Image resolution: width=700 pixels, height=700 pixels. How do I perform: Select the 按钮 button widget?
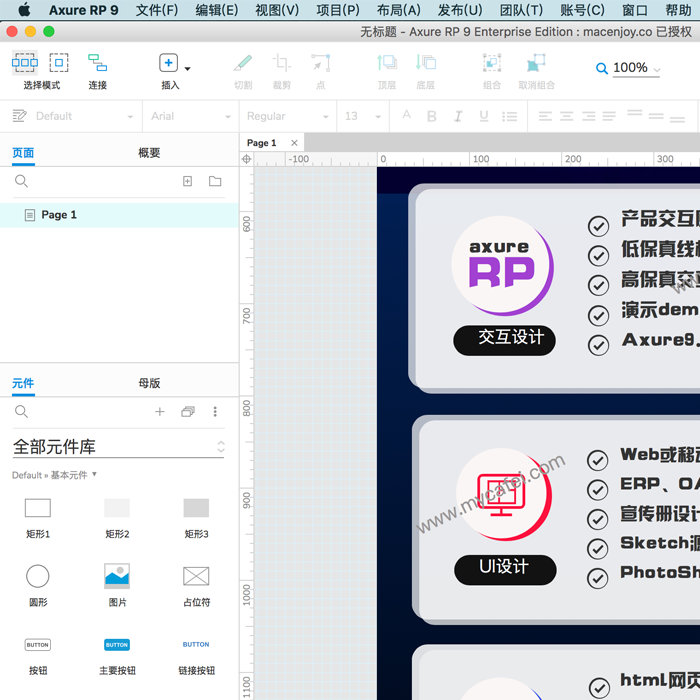click(x=38, y=655)
